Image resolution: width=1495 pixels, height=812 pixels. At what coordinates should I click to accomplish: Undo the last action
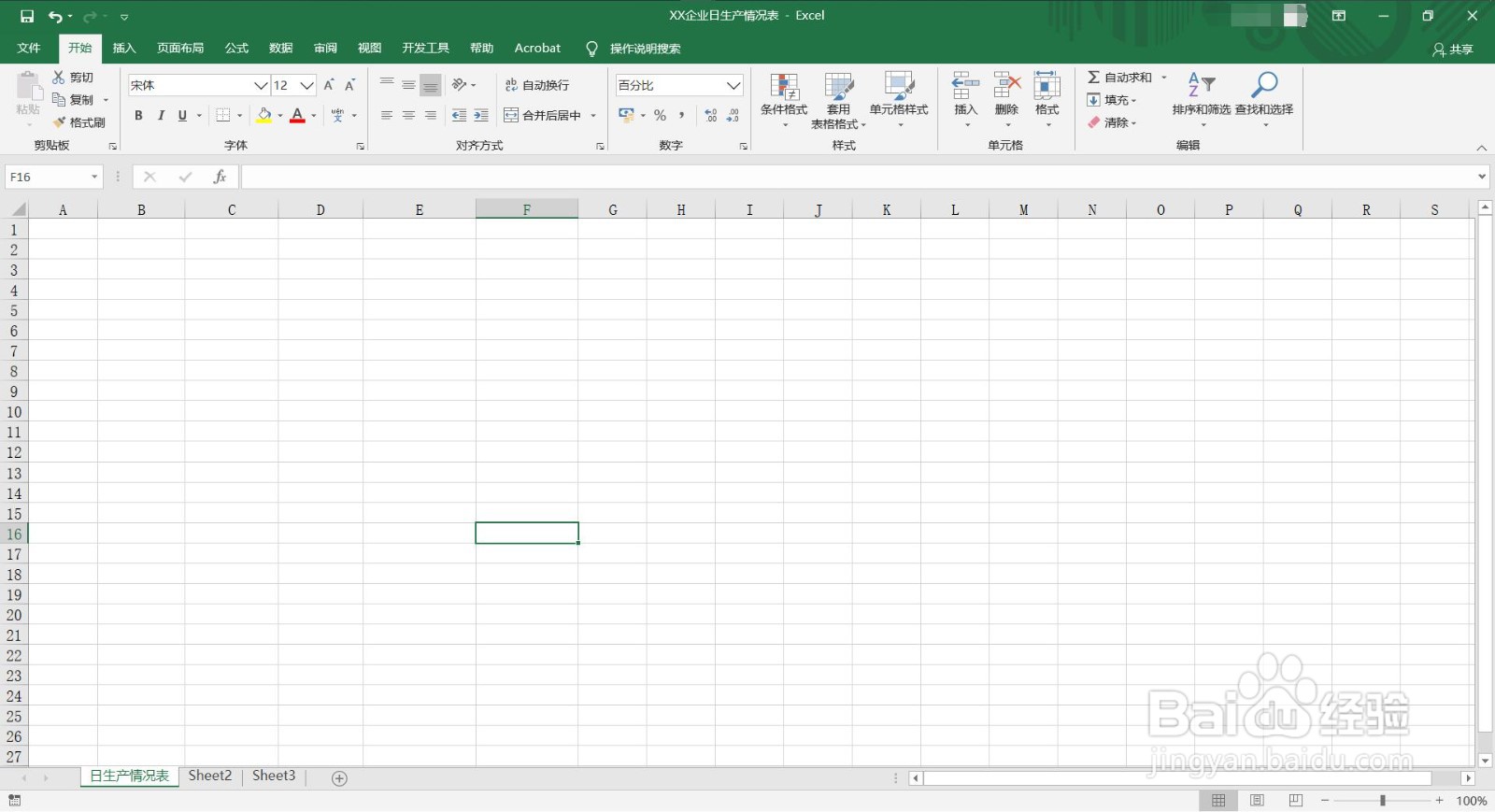tap(55, 16)
